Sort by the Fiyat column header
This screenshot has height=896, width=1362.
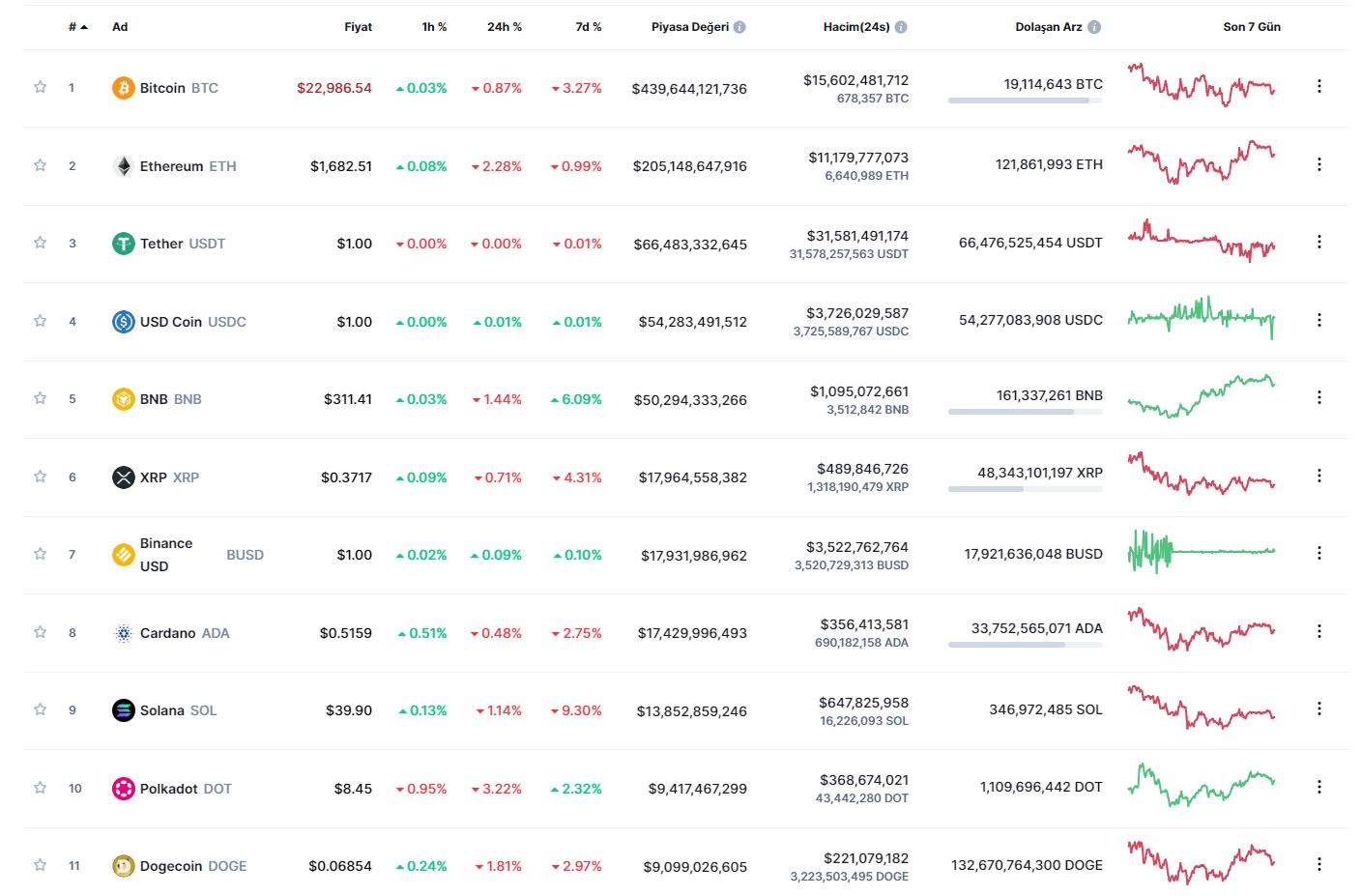tap(358, 27)
